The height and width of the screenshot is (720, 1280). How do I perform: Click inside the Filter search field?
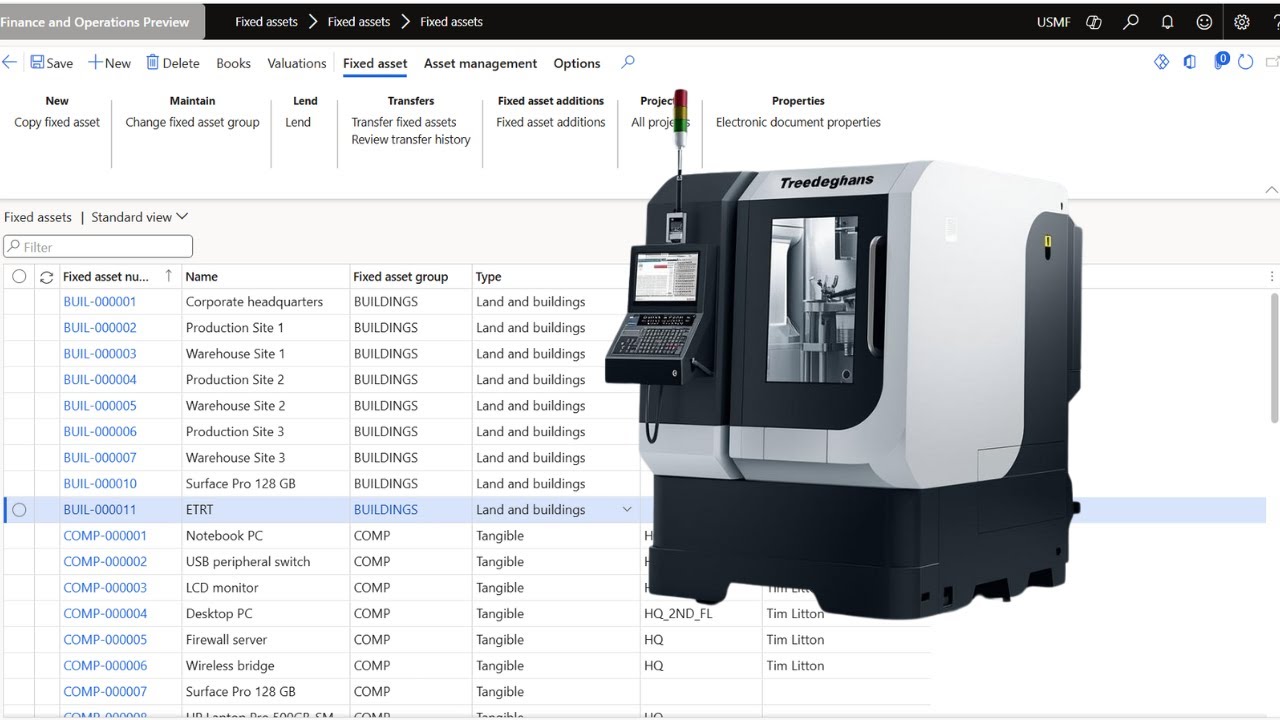click(98, 247)
